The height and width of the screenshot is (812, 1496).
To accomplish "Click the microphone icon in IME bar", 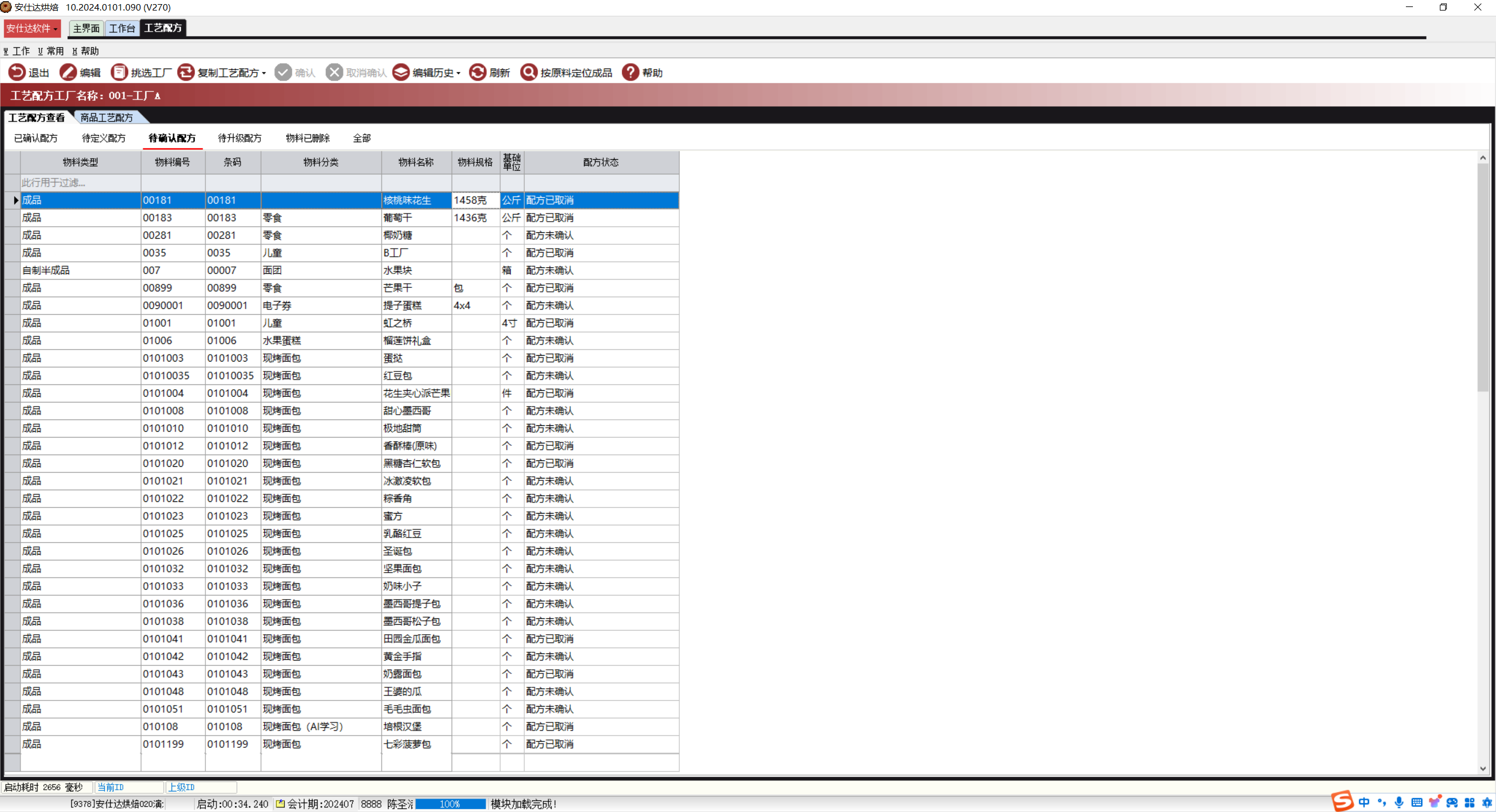I will pos(1399,803).
